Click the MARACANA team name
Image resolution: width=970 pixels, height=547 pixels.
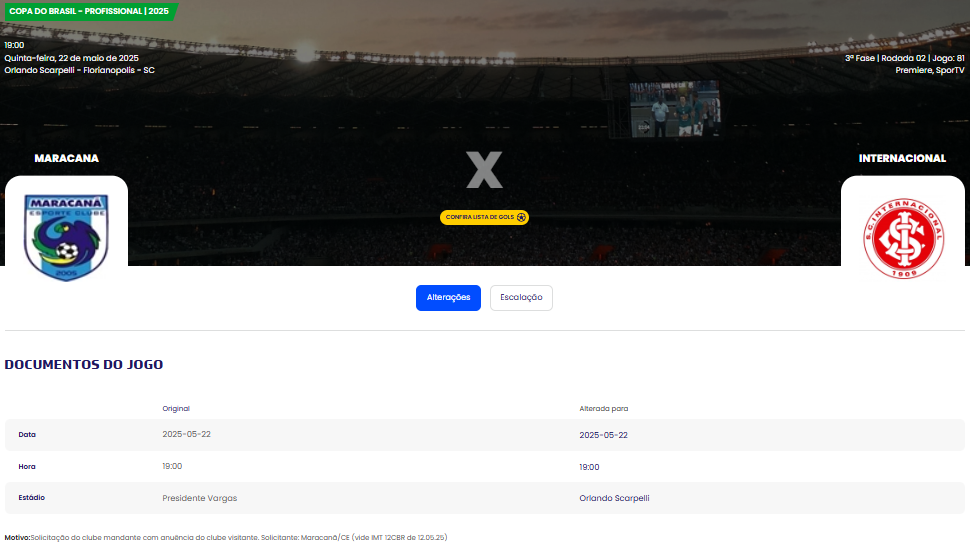tap(67, 158)
